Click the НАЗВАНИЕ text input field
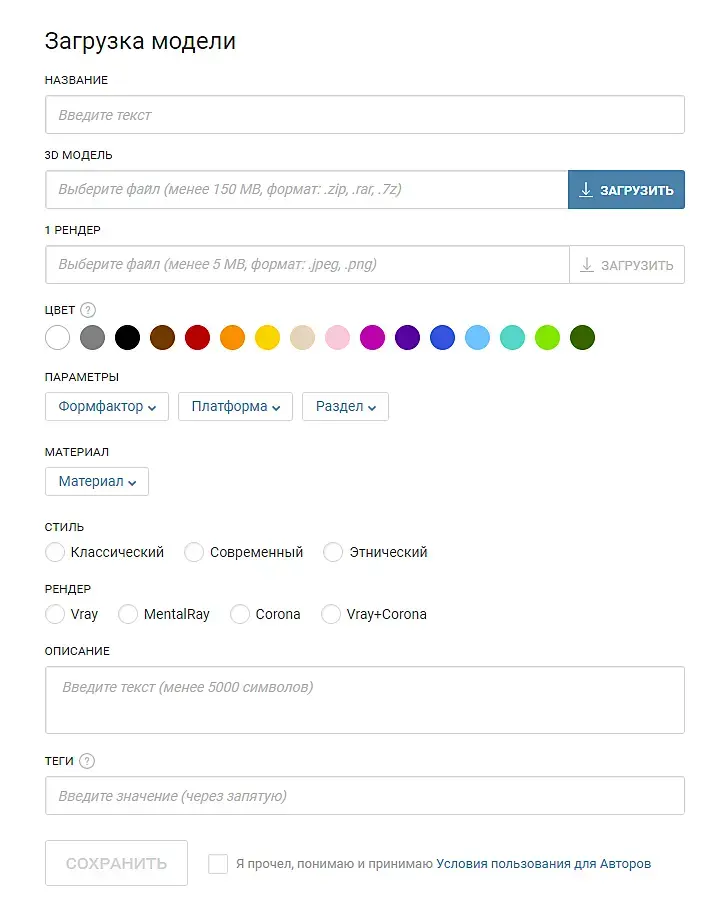The height and width of the screenshot is (911, 713). [364, 115]
